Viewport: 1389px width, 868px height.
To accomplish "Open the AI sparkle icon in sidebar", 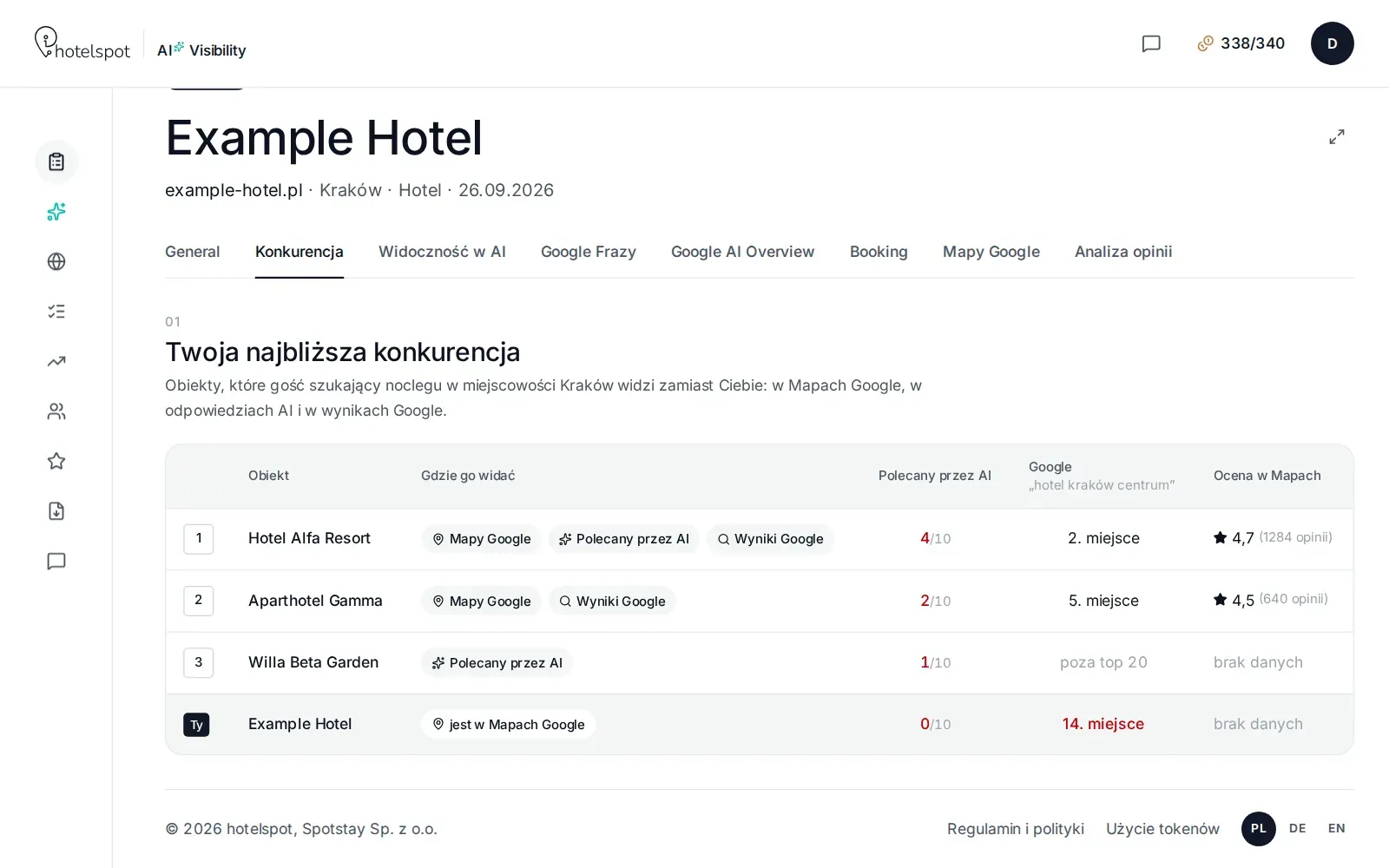I will [x=56, y=212].
